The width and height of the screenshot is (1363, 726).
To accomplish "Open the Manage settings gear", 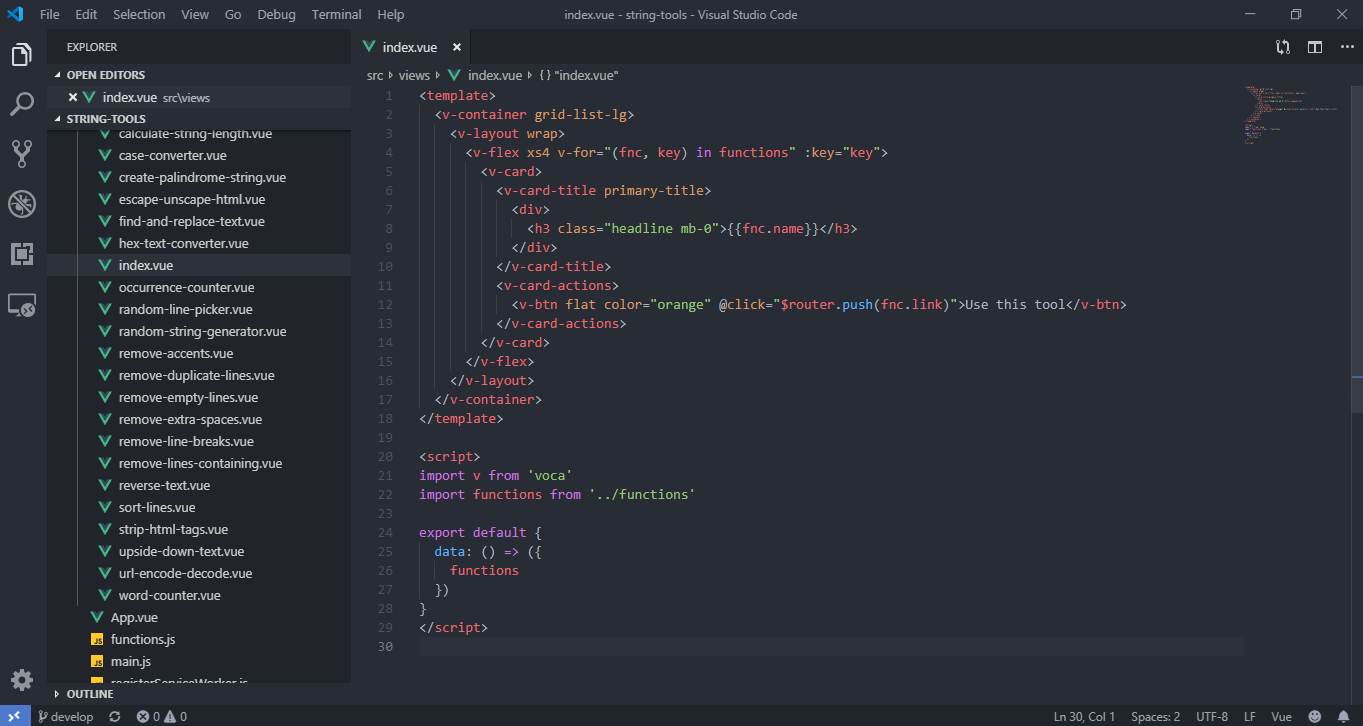I will coord(22,680).
